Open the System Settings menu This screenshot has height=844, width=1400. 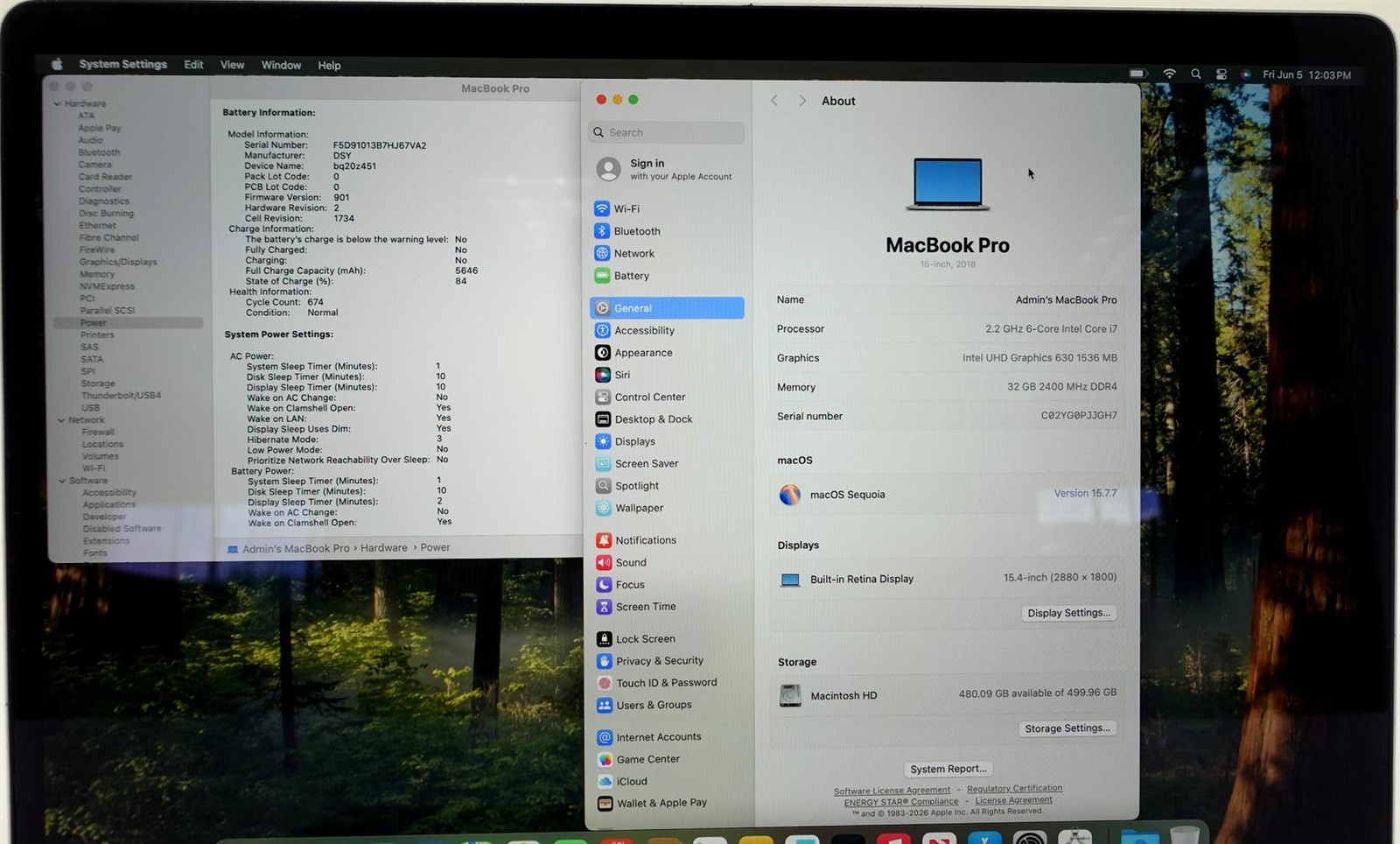[x=122, y=64]
